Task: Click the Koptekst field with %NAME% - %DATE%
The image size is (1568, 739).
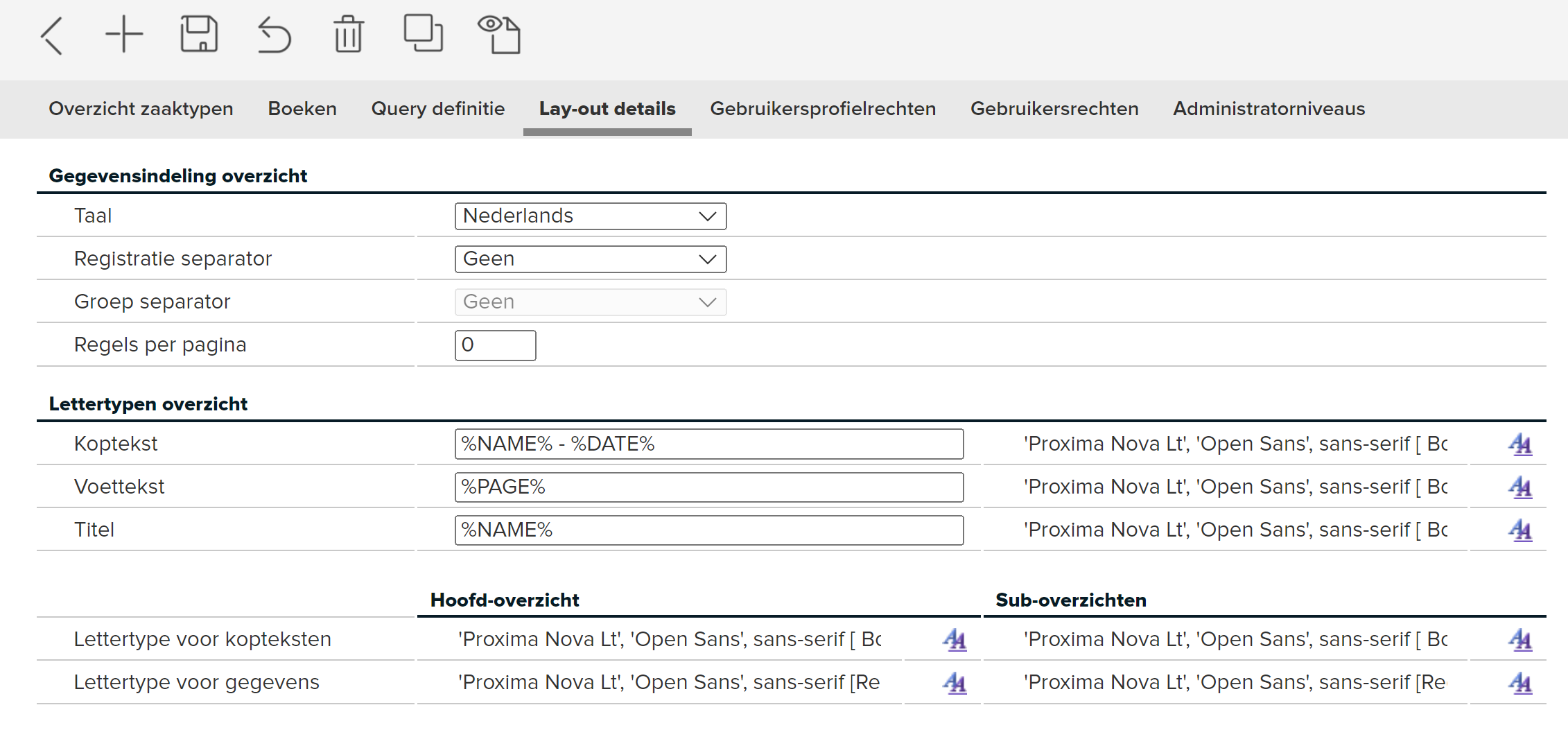Action: [x=709, y=444]
